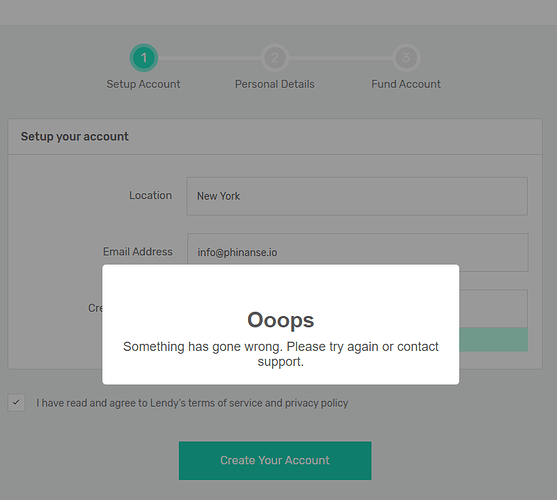Image resolution: width=557 pixels, height=500 pixels.
Task: Click the Email Address label
Action: 137,251
